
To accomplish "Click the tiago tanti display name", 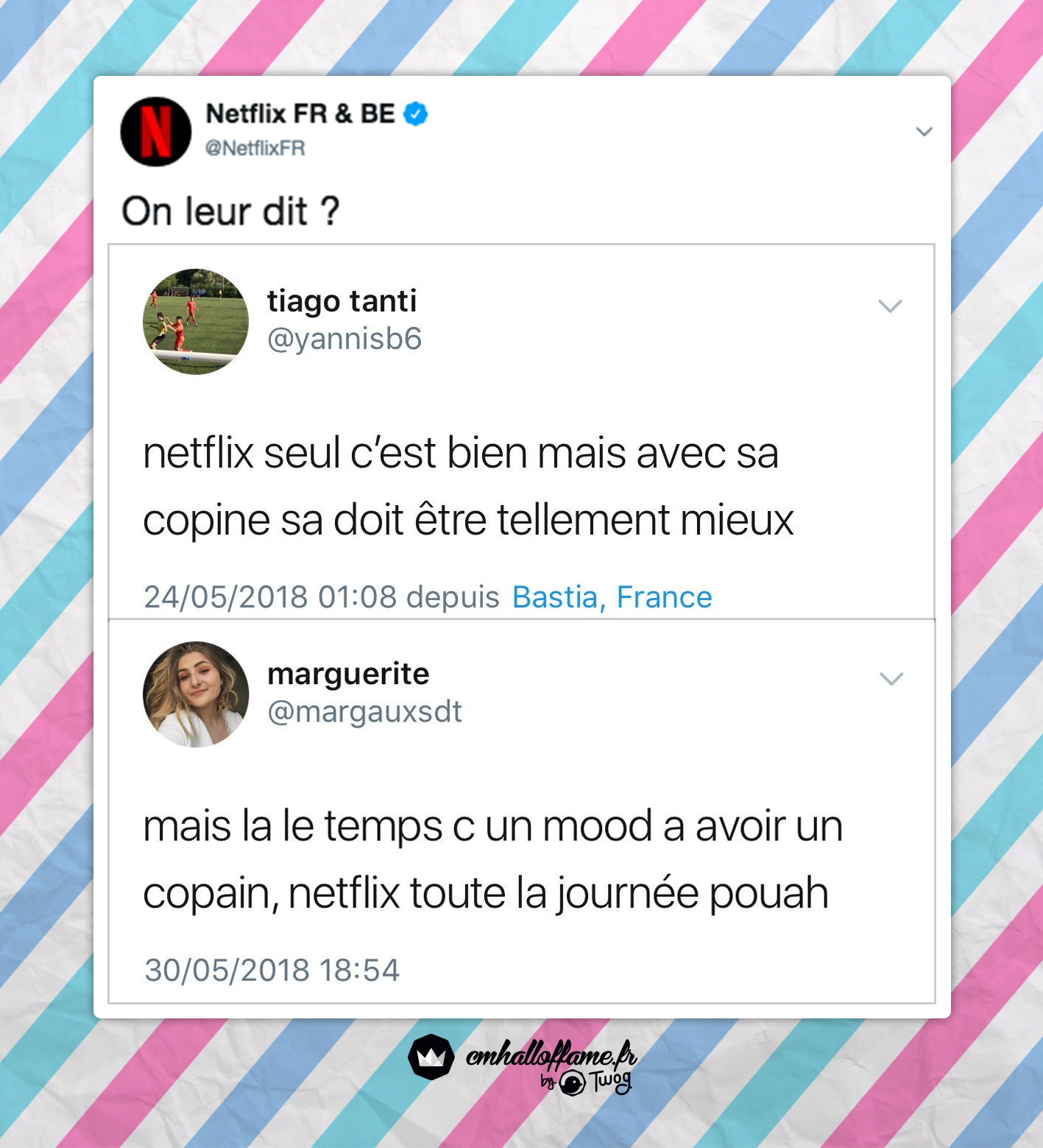I will 342,301.
